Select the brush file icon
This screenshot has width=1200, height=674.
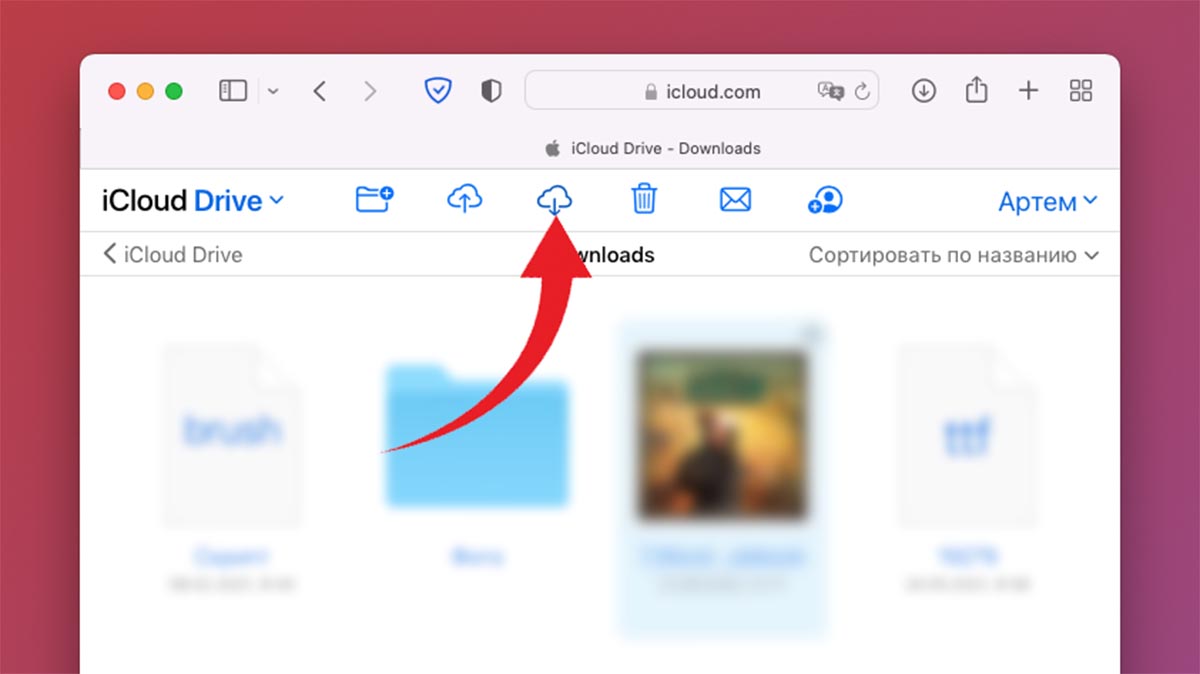[x=232, y=435]
